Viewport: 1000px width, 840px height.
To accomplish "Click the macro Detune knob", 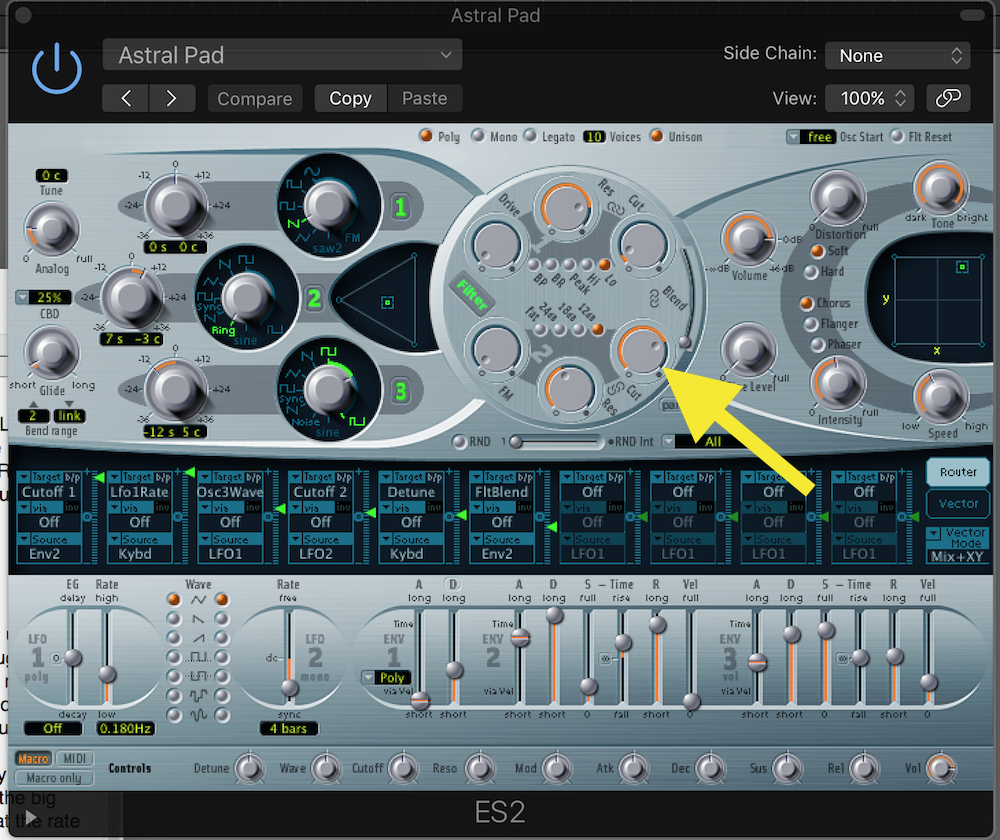I will click(249, 769).
